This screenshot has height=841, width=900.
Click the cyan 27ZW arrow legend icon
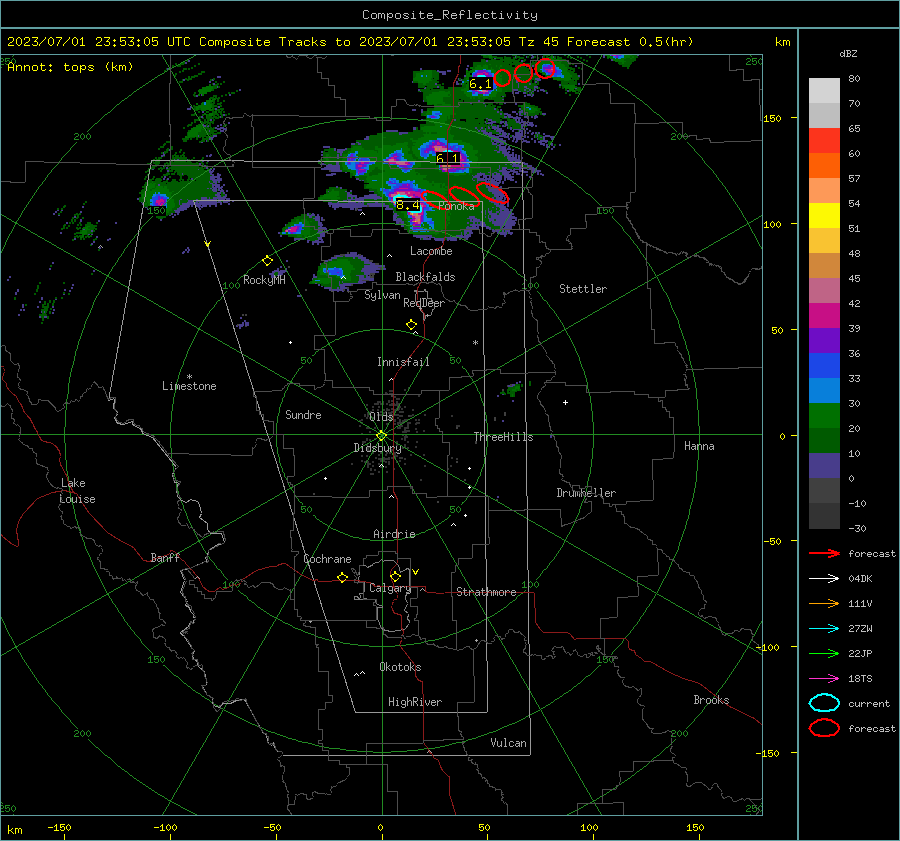coord(824,629)
